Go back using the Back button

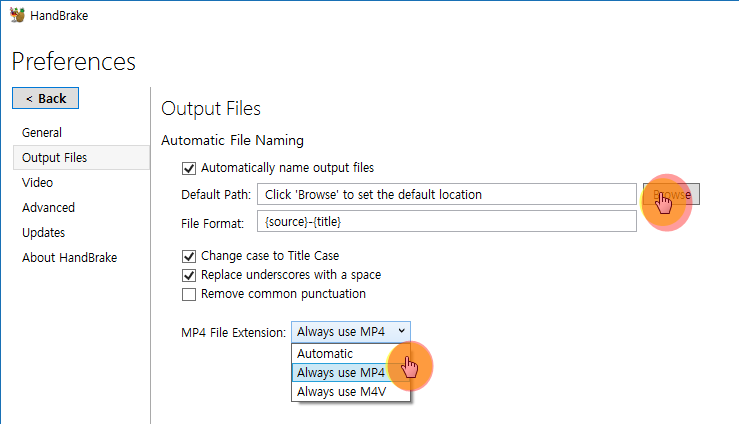(x=45, y=98)
